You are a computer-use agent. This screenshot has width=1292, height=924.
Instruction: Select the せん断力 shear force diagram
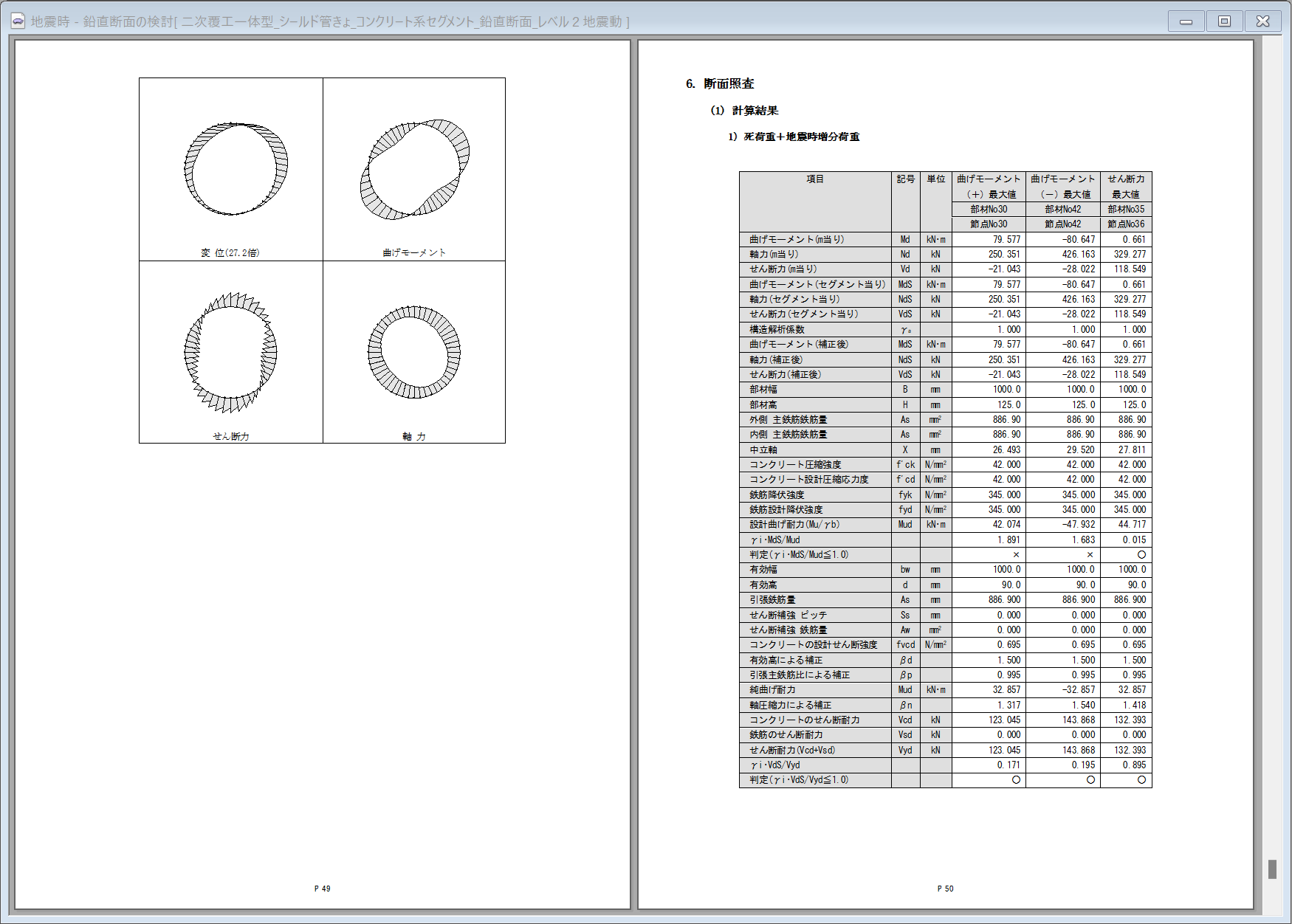click(x=230, y=352)
